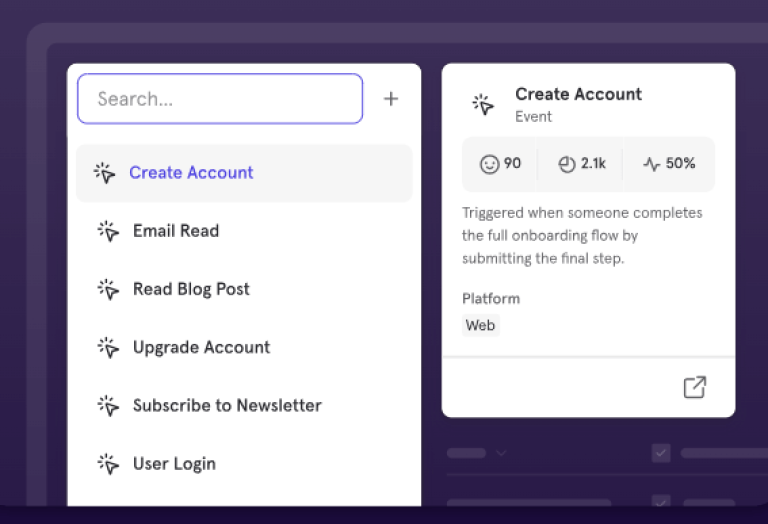The height and width of the screenshot is (524, 768).
Task: Click the pie chart icon showing 2.1k
Action: pos(567,164)
